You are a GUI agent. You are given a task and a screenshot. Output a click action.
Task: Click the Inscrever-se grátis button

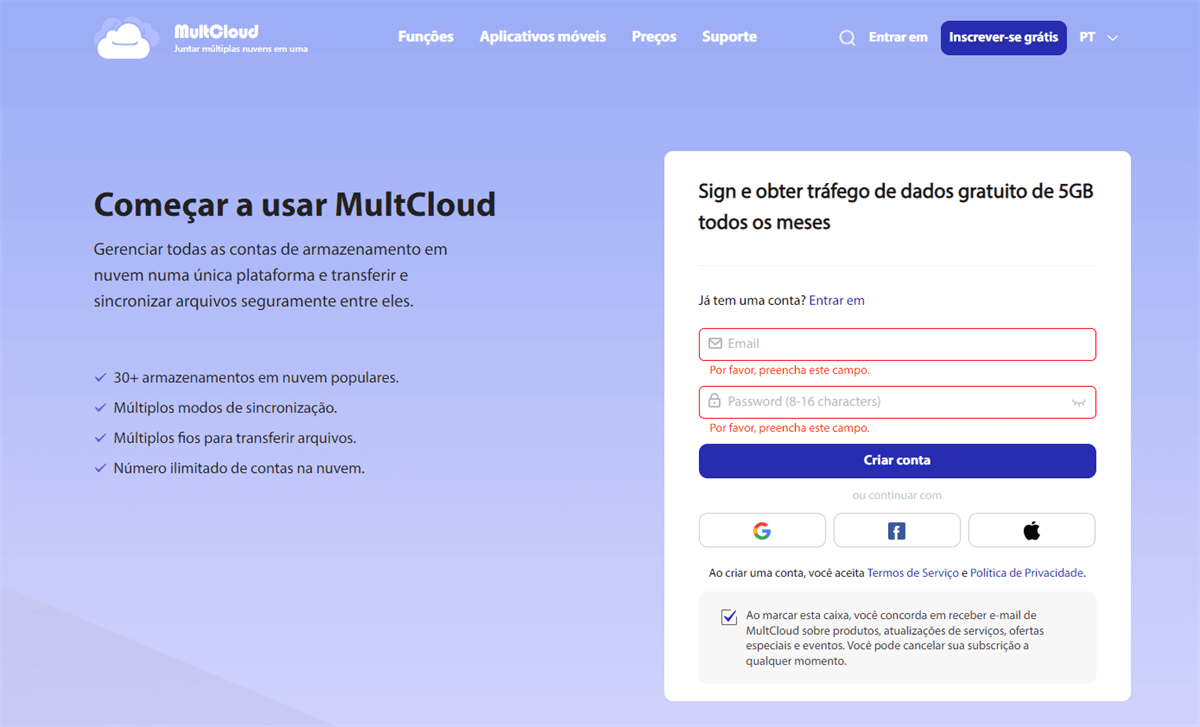point(1003,38)
